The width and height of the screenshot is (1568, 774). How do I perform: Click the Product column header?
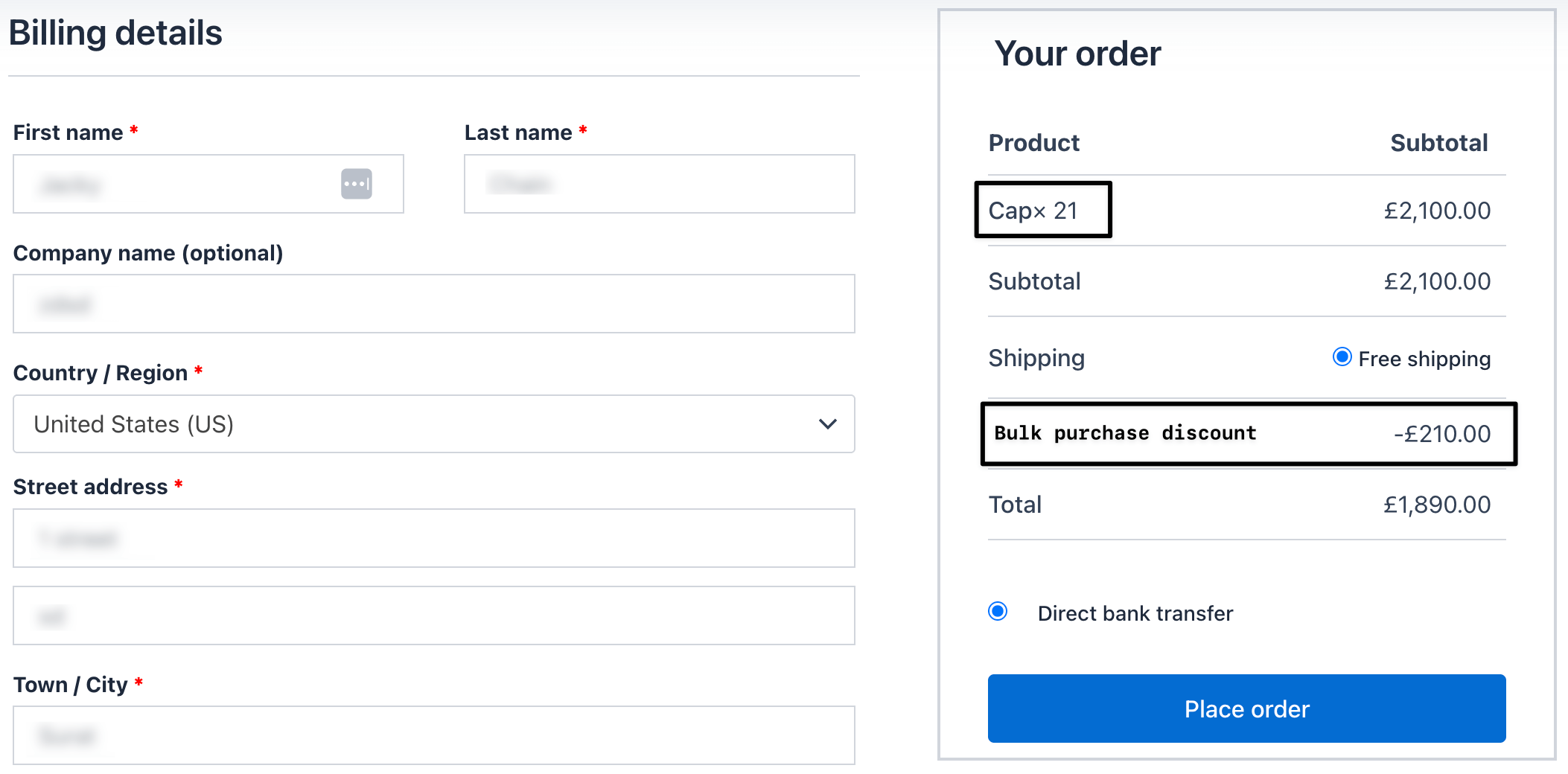pos(1034,142)
